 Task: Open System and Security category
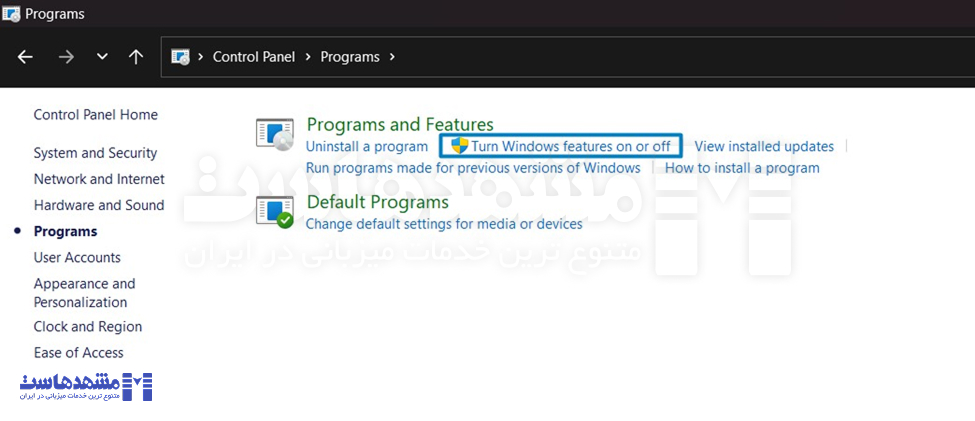tap(95, 153)
